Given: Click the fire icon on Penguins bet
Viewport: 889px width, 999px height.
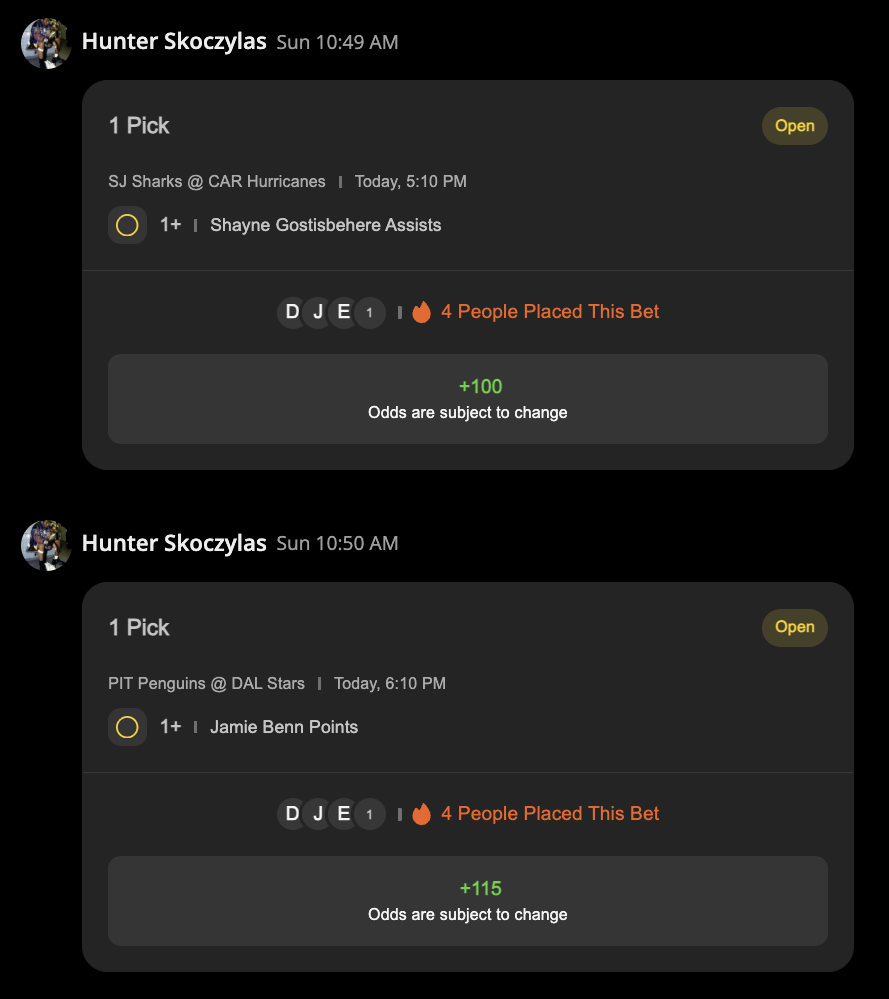Looking at the screenshot, I should [421, 814].
